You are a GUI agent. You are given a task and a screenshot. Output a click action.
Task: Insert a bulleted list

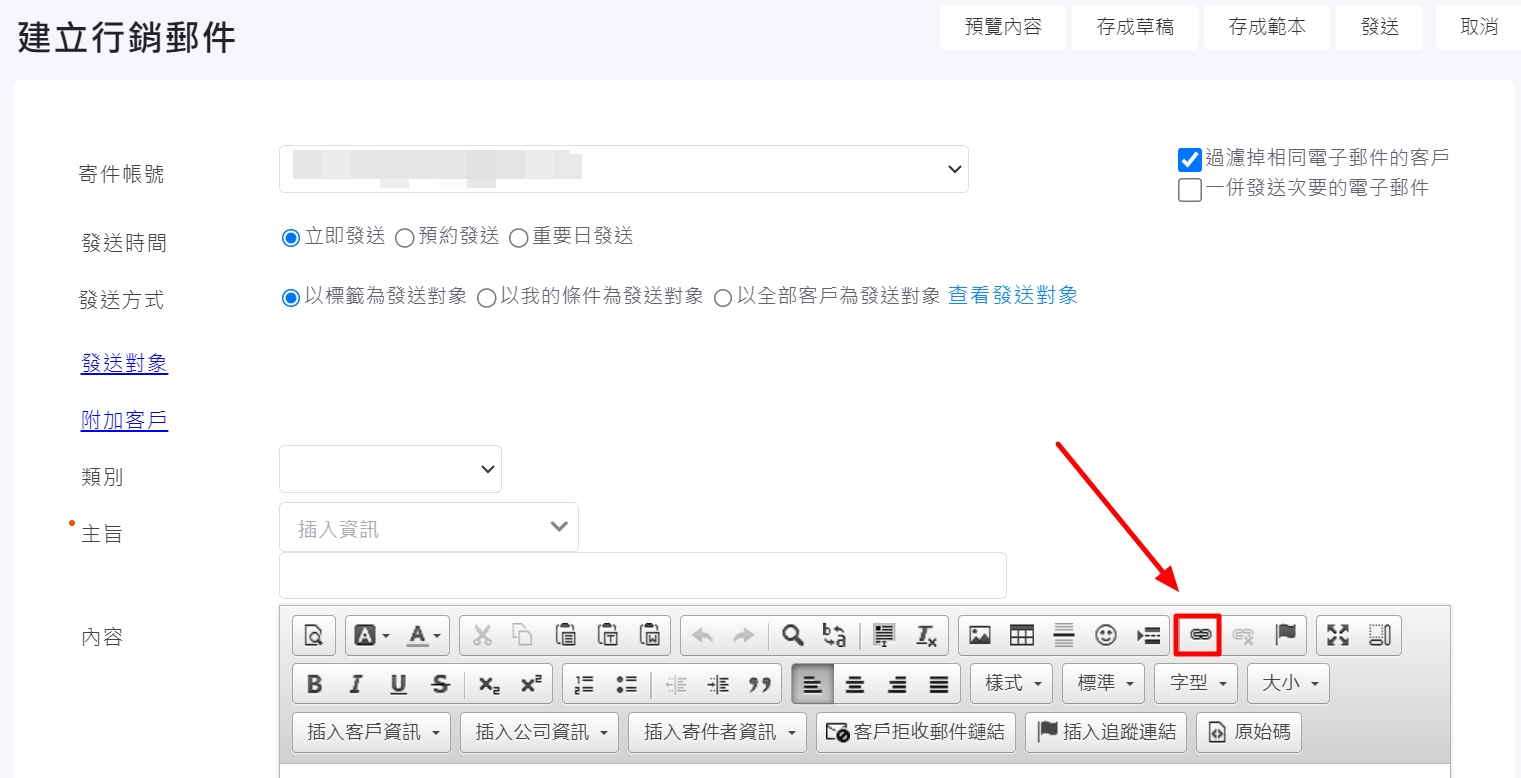coord(627,684)
